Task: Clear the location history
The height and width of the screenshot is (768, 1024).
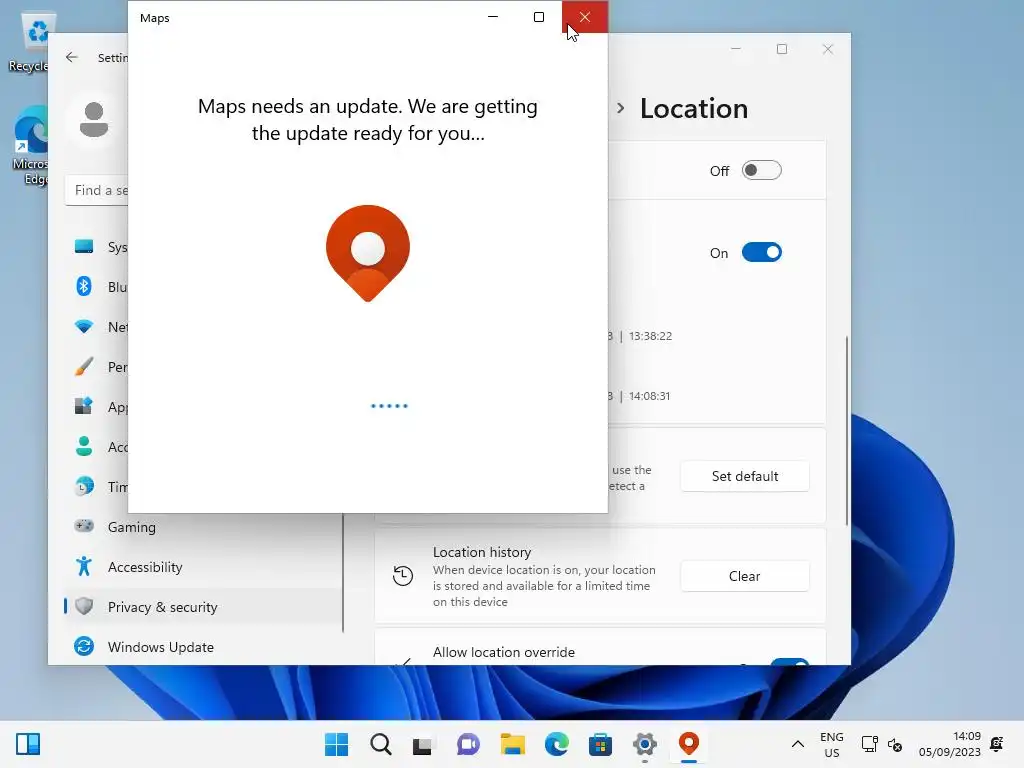Action: (744, 576)
